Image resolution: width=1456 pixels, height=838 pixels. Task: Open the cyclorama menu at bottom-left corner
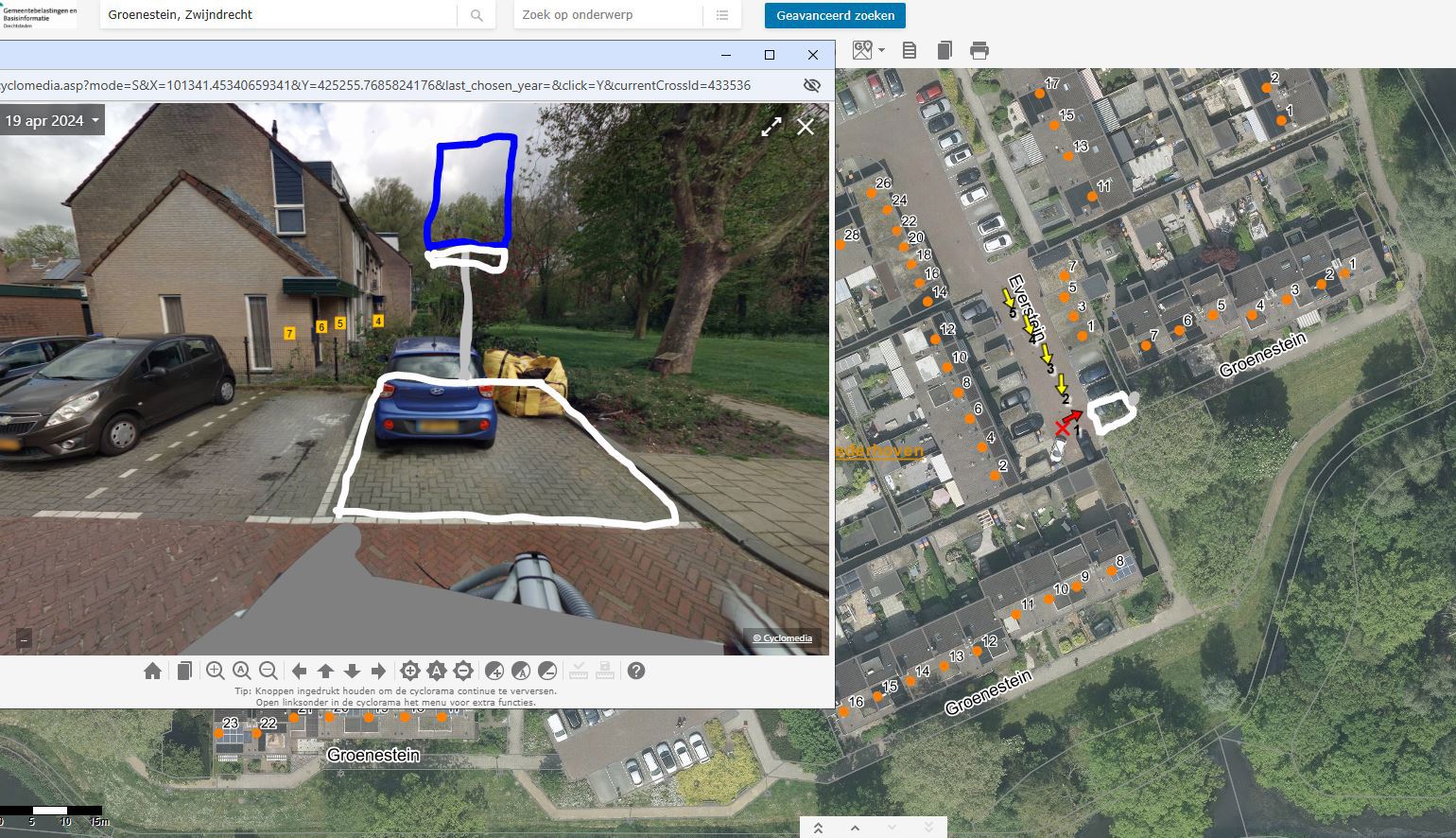coord(24,639)
